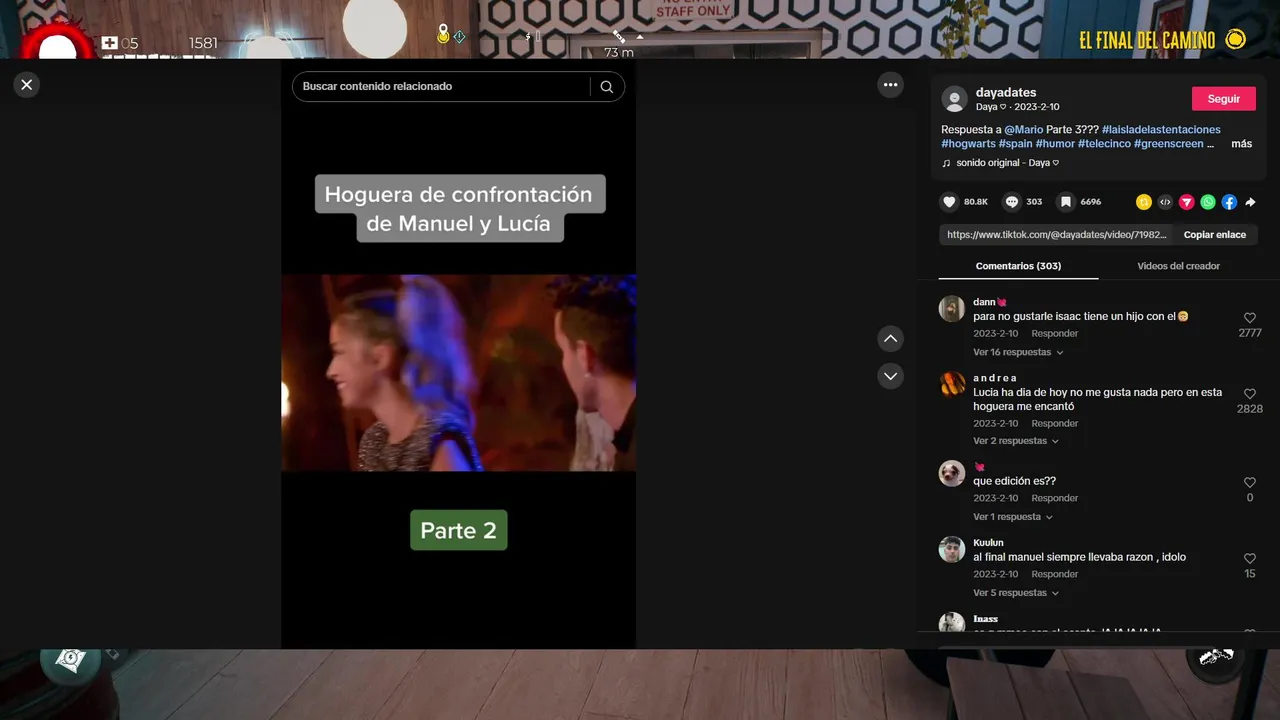Click saved count '6696'
This screenshot has height=720, width=1280.
(1091, 202)
